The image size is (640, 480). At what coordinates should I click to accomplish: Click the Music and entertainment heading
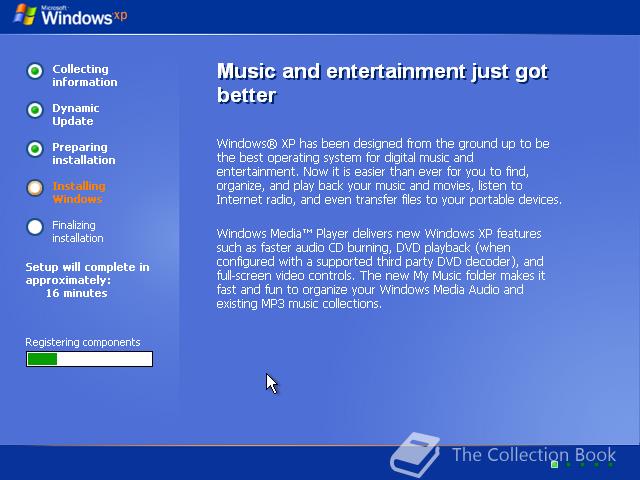[382, 83]
